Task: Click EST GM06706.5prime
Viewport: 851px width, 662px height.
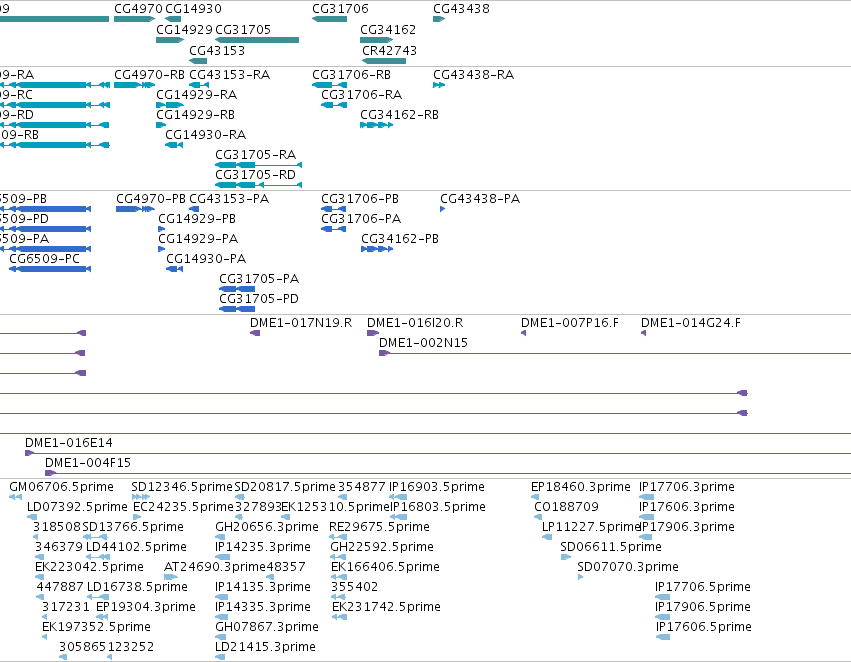Action: (x=61, y=487)
